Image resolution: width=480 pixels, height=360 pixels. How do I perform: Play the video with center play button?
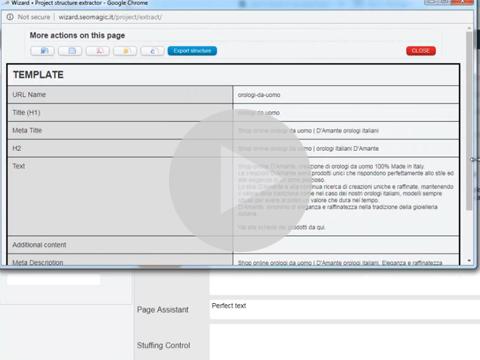[240, 180]
